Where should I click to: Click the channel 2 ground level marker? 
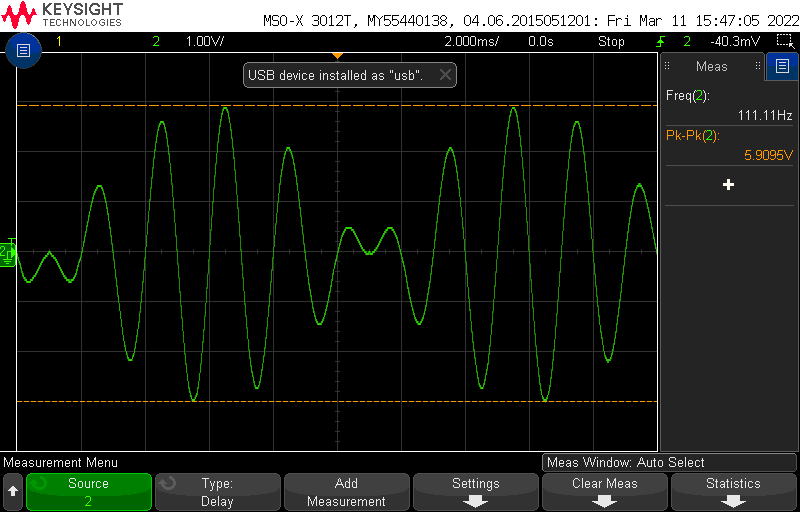pyautogui.click(x=8, y=254)
